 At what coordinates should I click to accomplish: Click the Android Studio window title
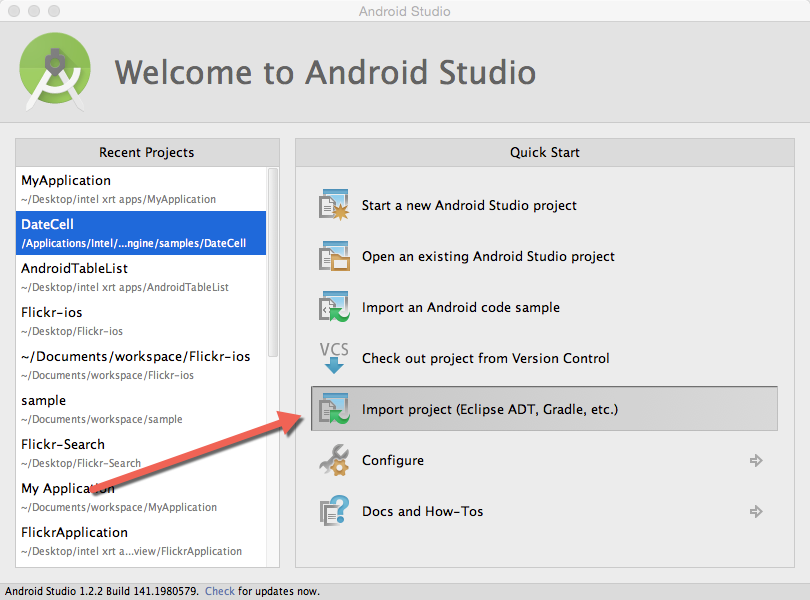(404, 11)
